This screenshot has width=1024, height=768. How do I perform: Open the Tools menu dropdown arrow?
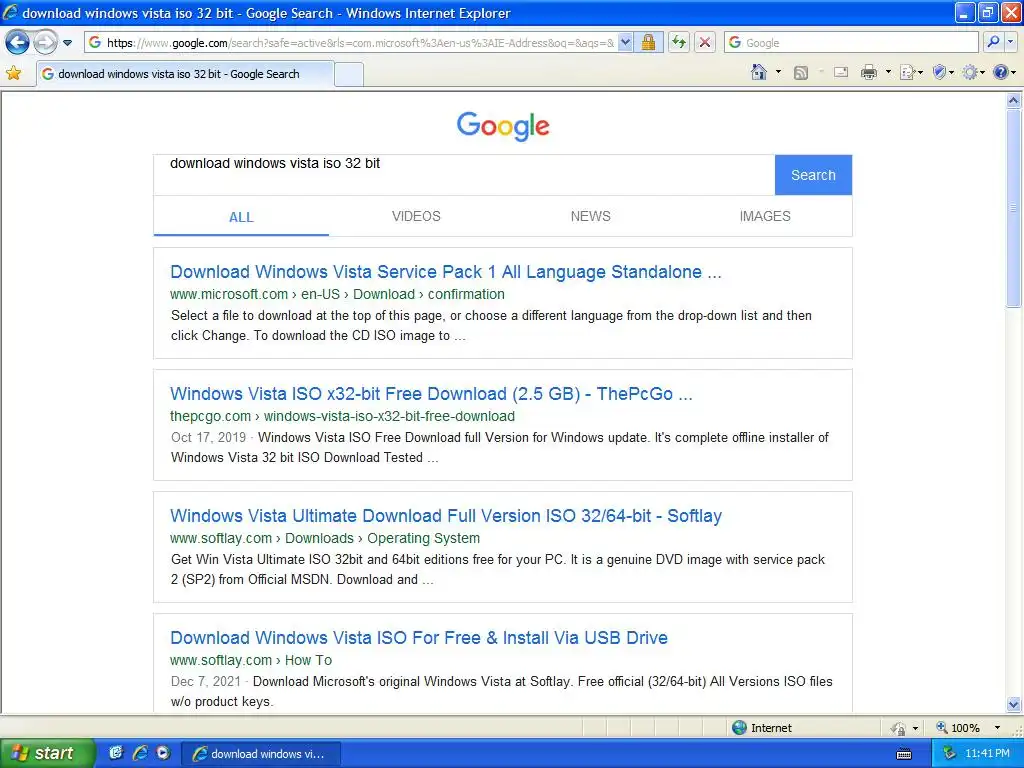(982, 72)
